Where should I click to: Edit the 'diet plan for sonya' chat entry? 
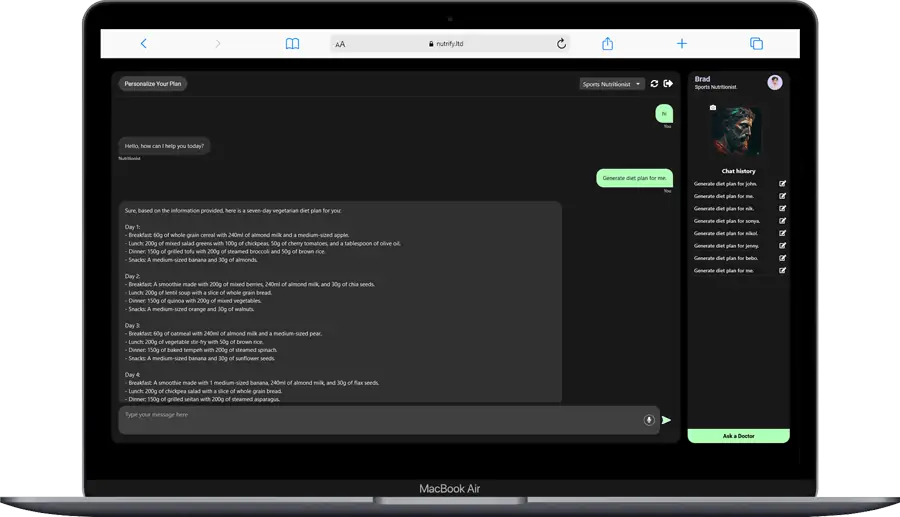click(782, 220)
